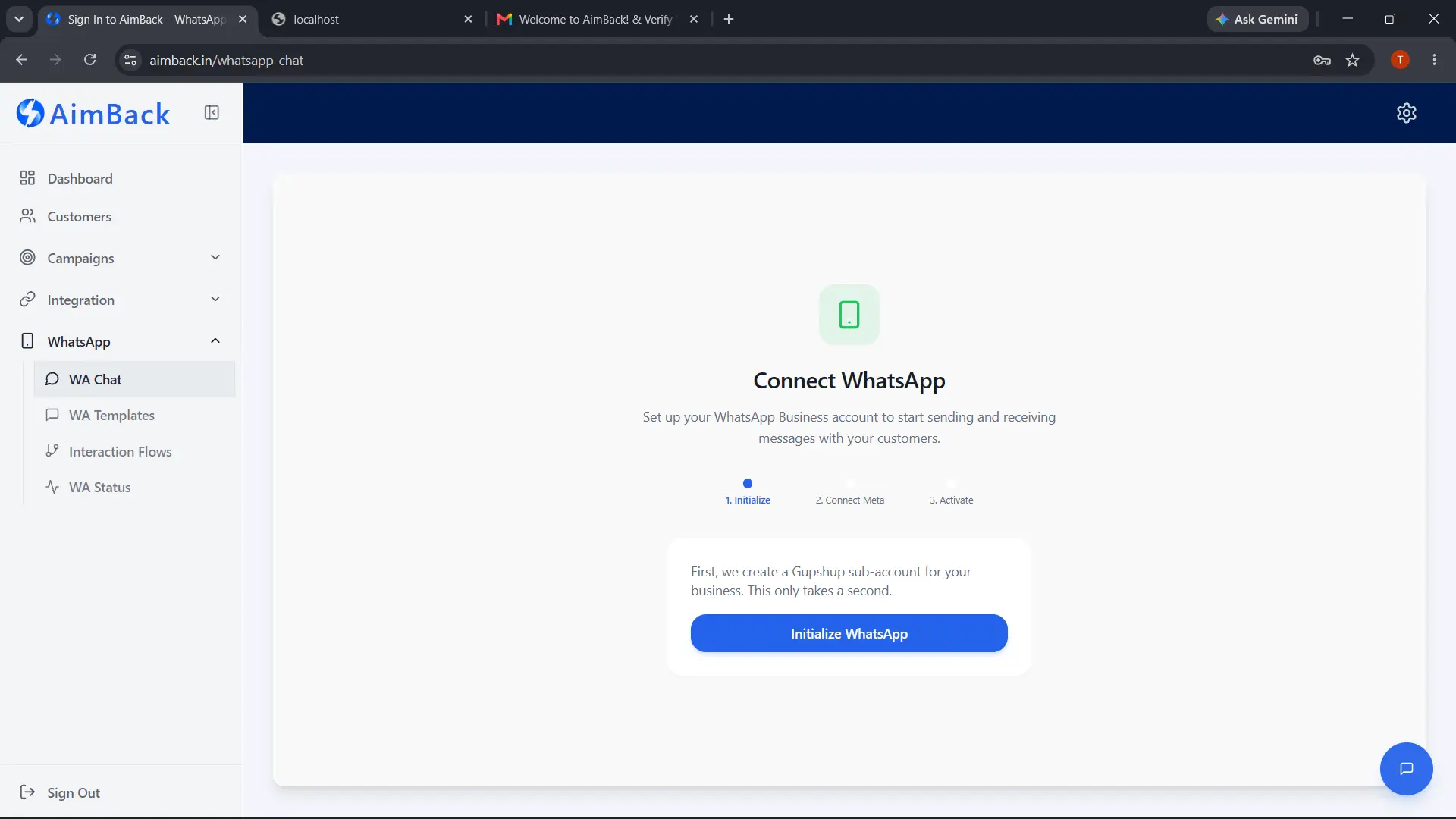View site information icon in address bar
This screenshot has height=819, width=1456.
(130, 60)
